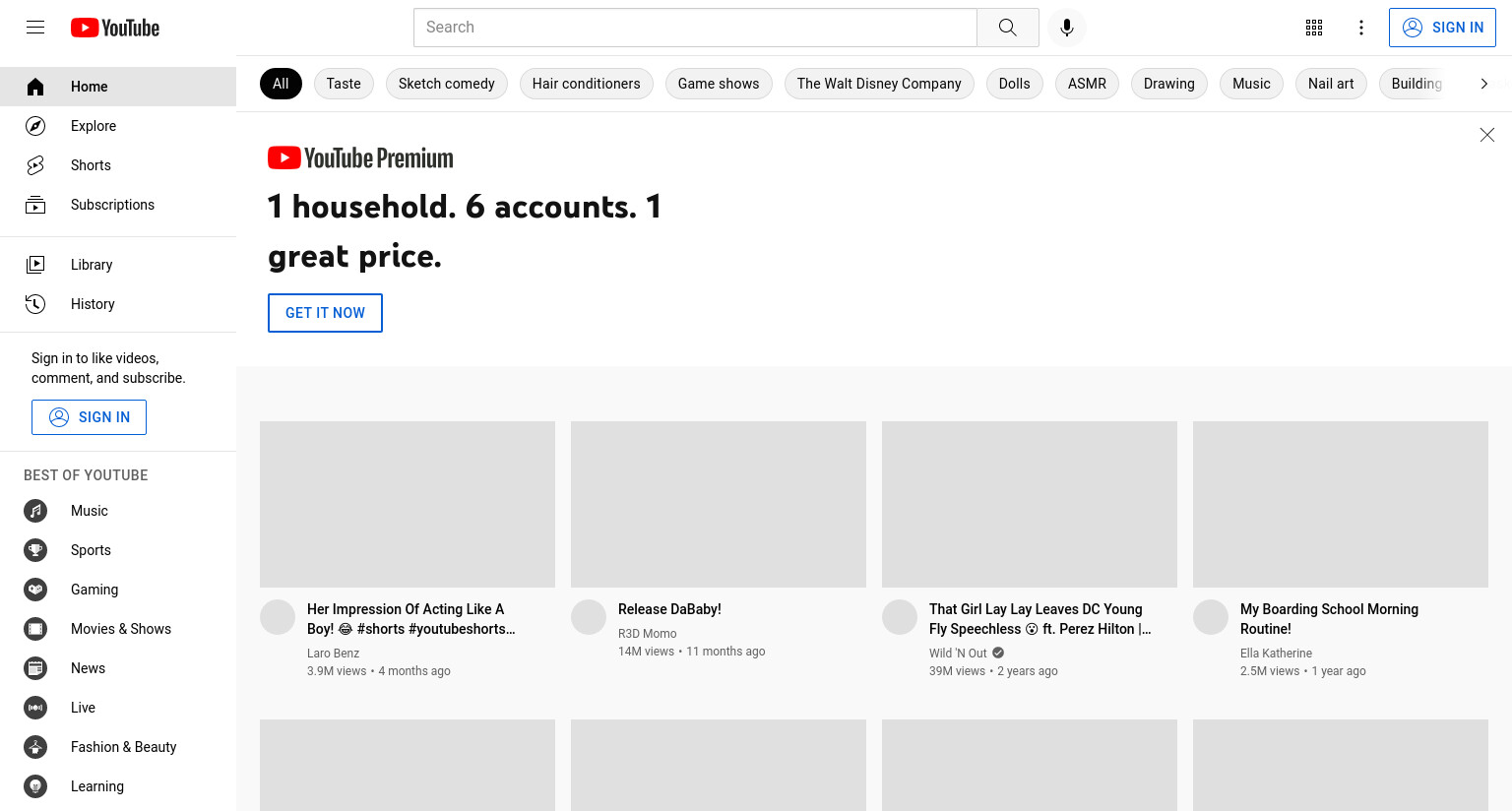The width and height of the screenshot is (1512, 811).
Task: Dismiss the YouTube Premium banner
Action: 1487,135
